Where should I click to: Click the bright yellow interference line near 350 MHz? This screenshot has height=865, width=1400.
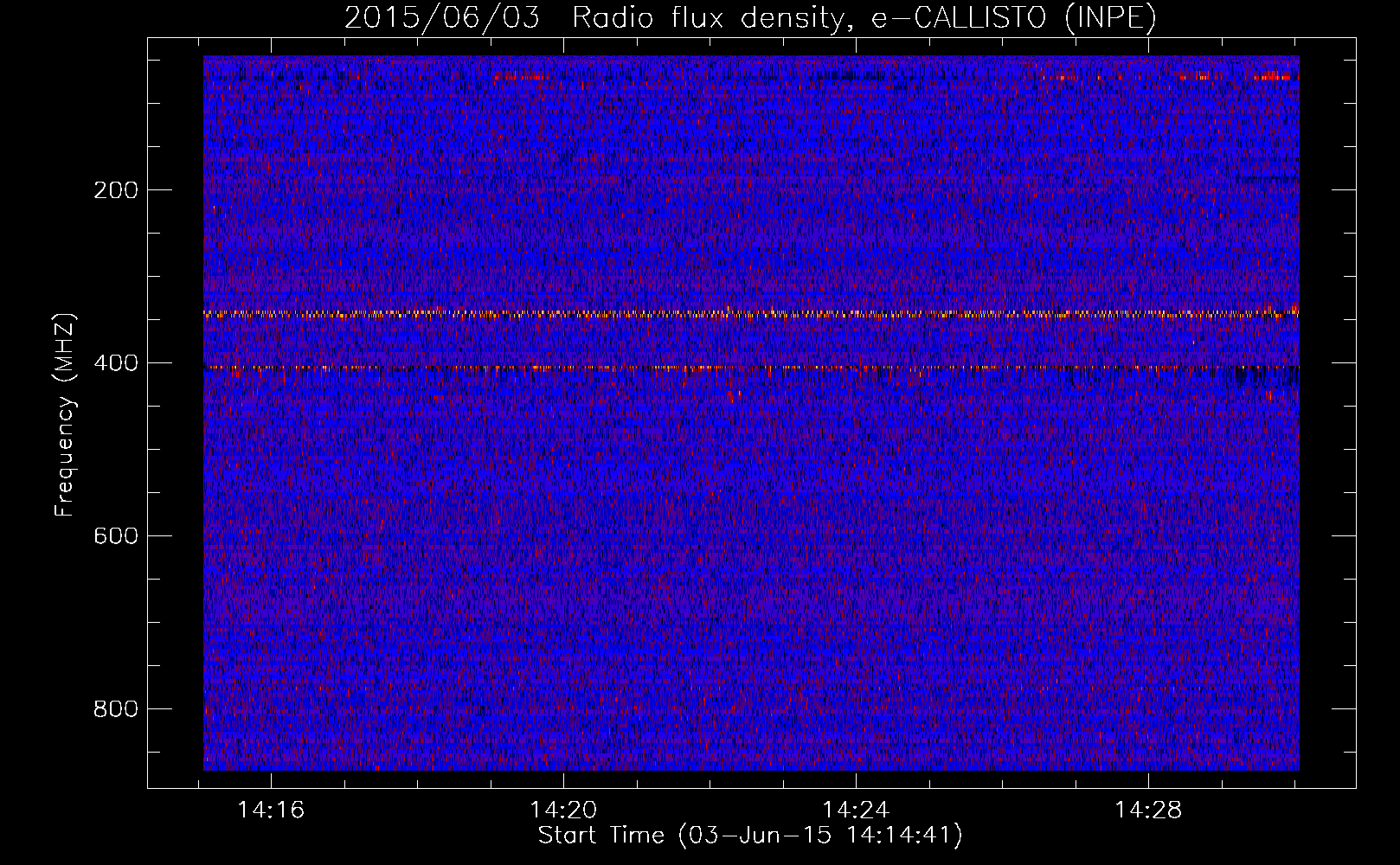(x=751, y=314)
